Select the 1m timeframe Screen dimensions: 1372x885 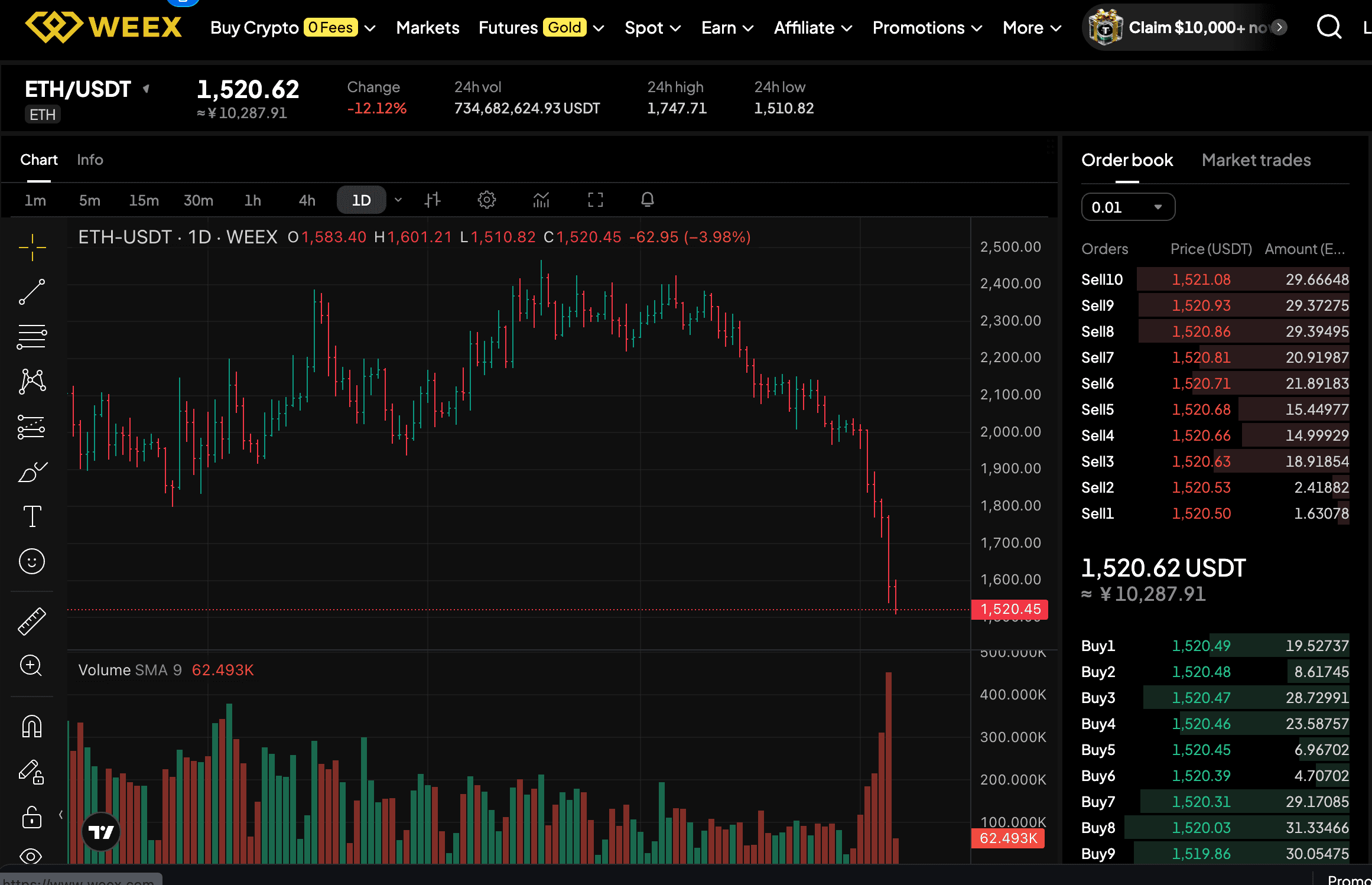35,200
